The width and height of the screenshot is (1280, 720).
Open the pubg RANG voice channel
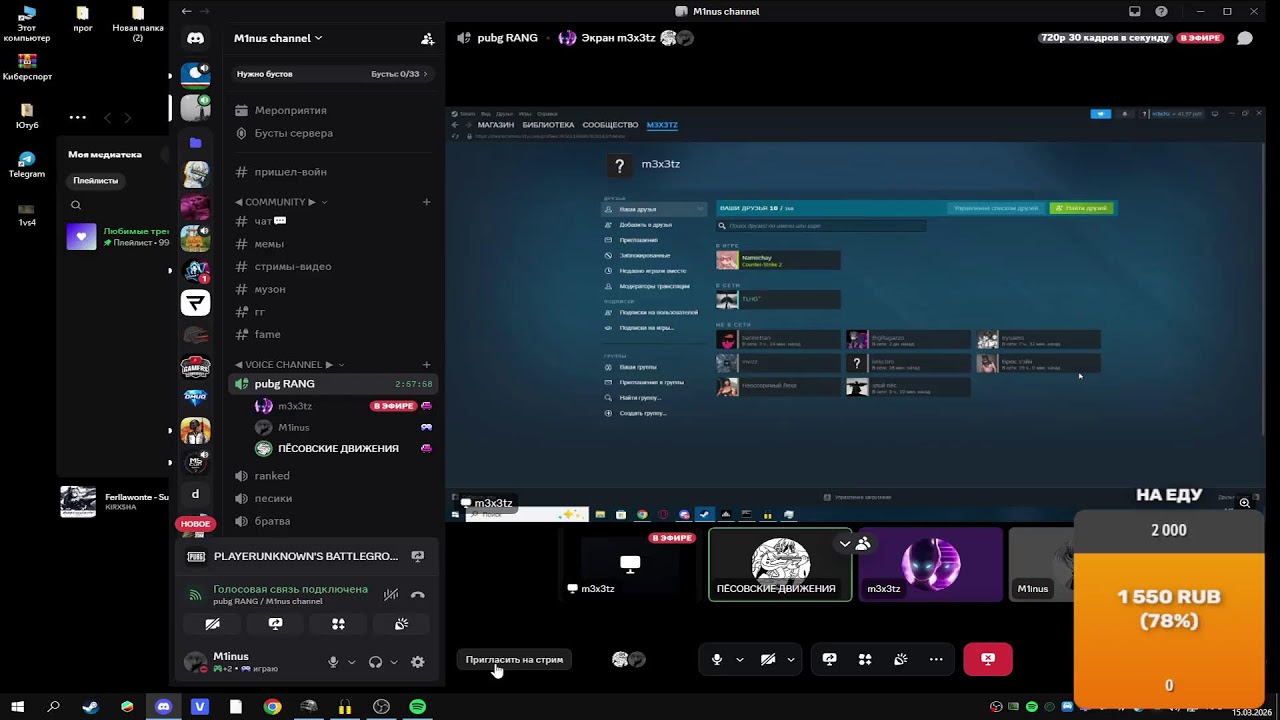[x=333, y=384]
